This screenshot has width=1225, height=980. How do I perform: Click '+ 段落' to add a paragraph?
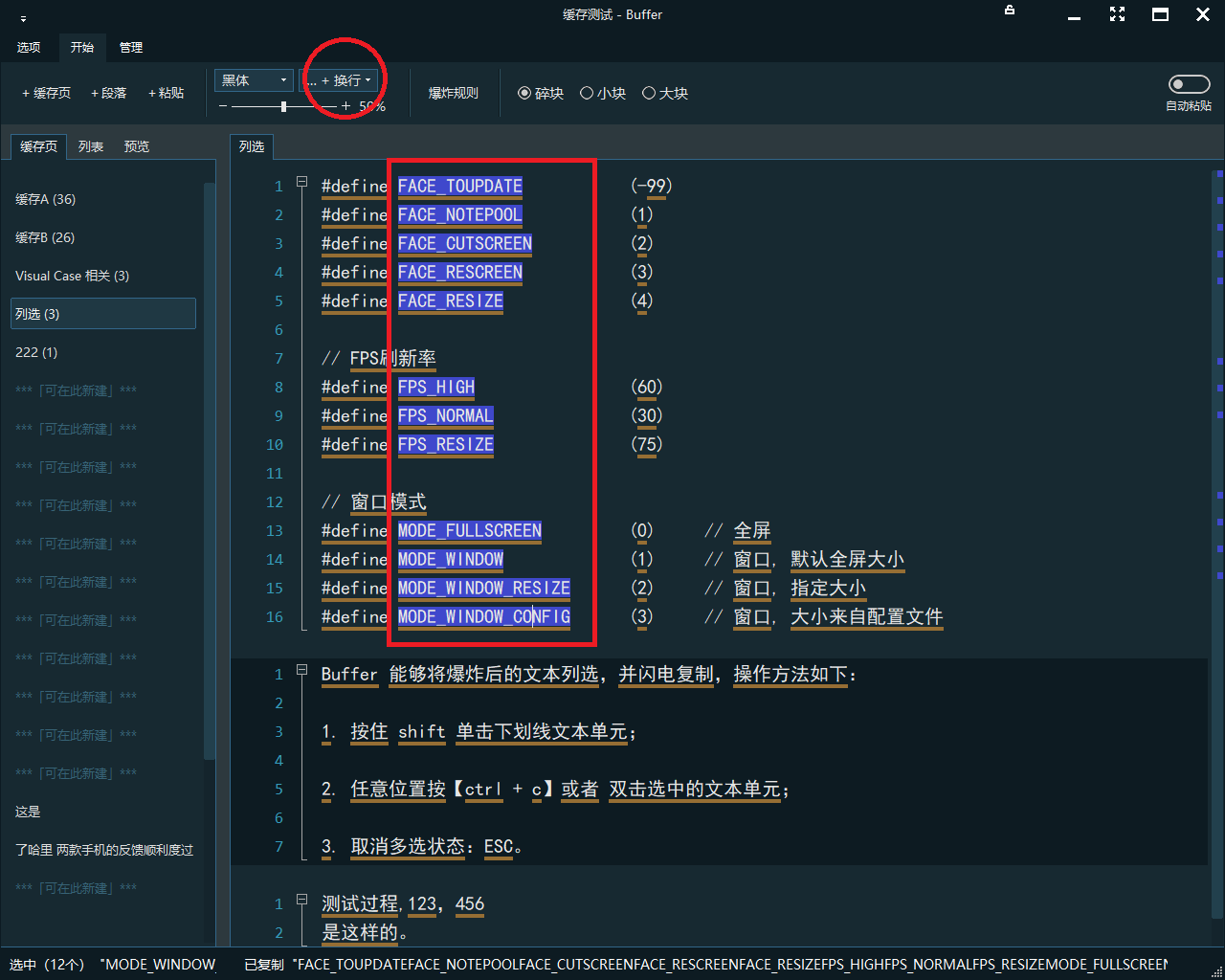[x=108, y=93]
